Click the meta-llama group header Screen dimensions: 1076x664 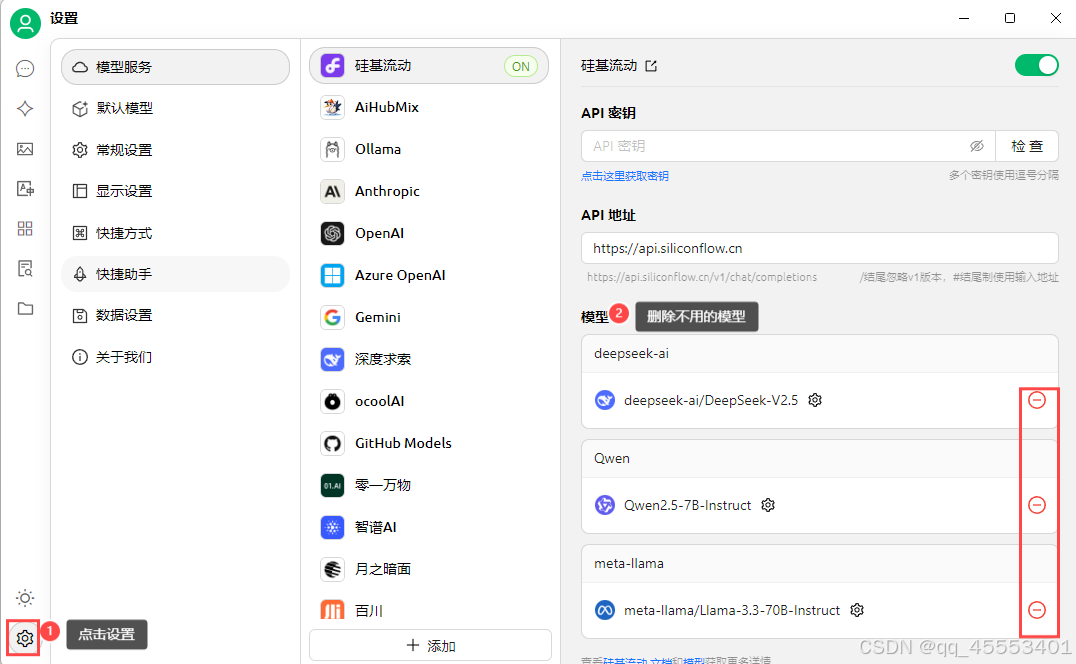819,564
